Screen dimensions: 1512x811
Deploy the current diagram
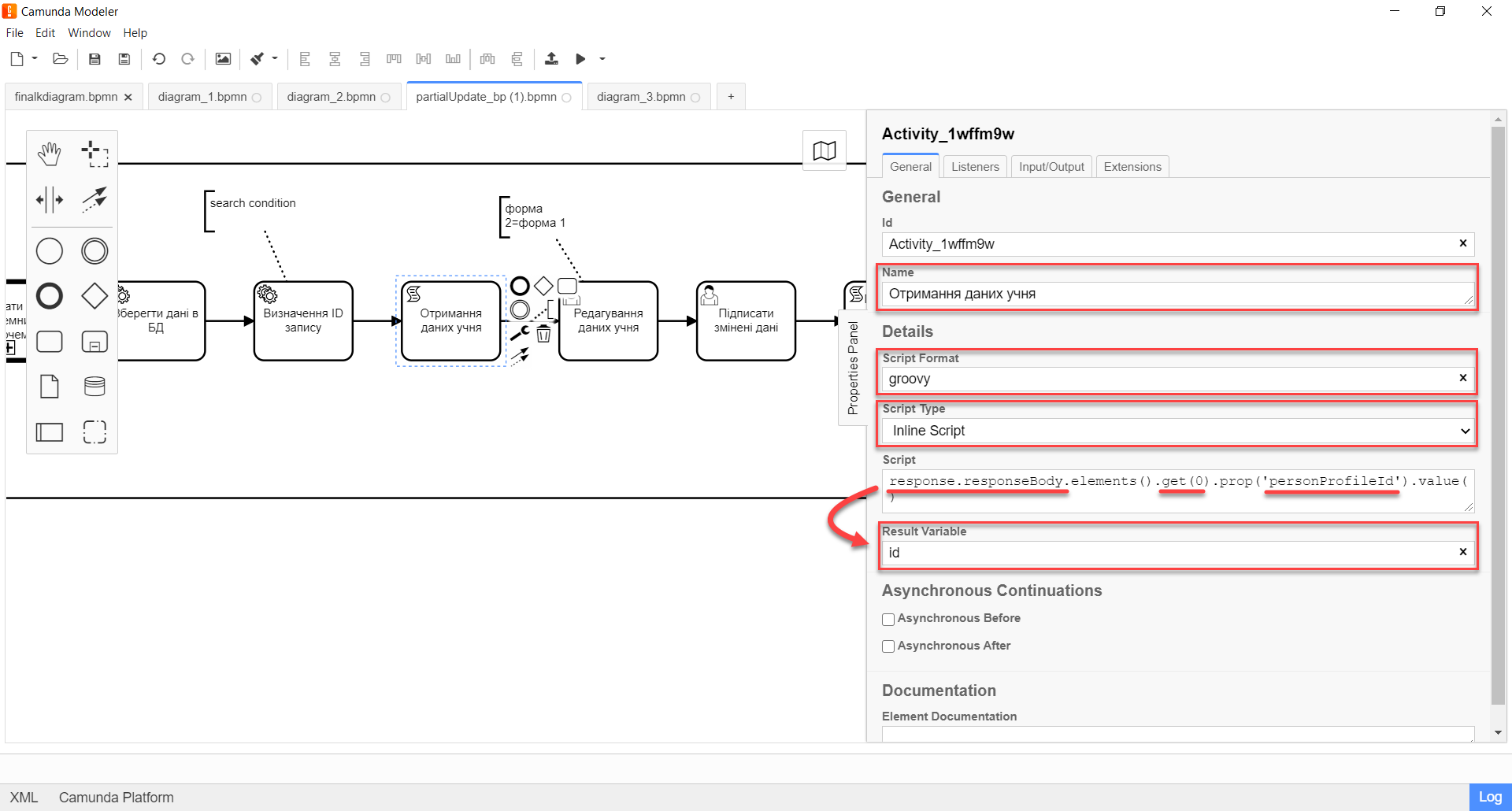pyautogui.click(x=551, y=59)
